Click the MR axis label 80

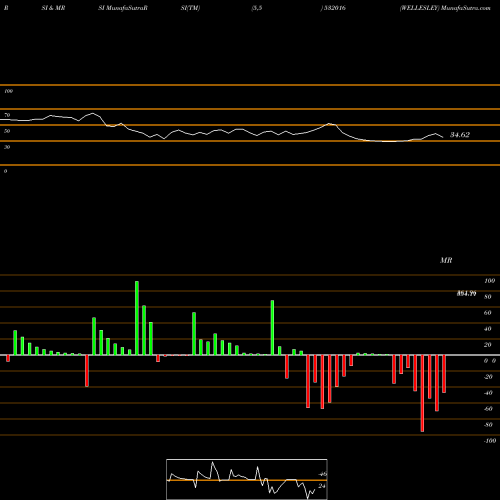pos(488,297)
